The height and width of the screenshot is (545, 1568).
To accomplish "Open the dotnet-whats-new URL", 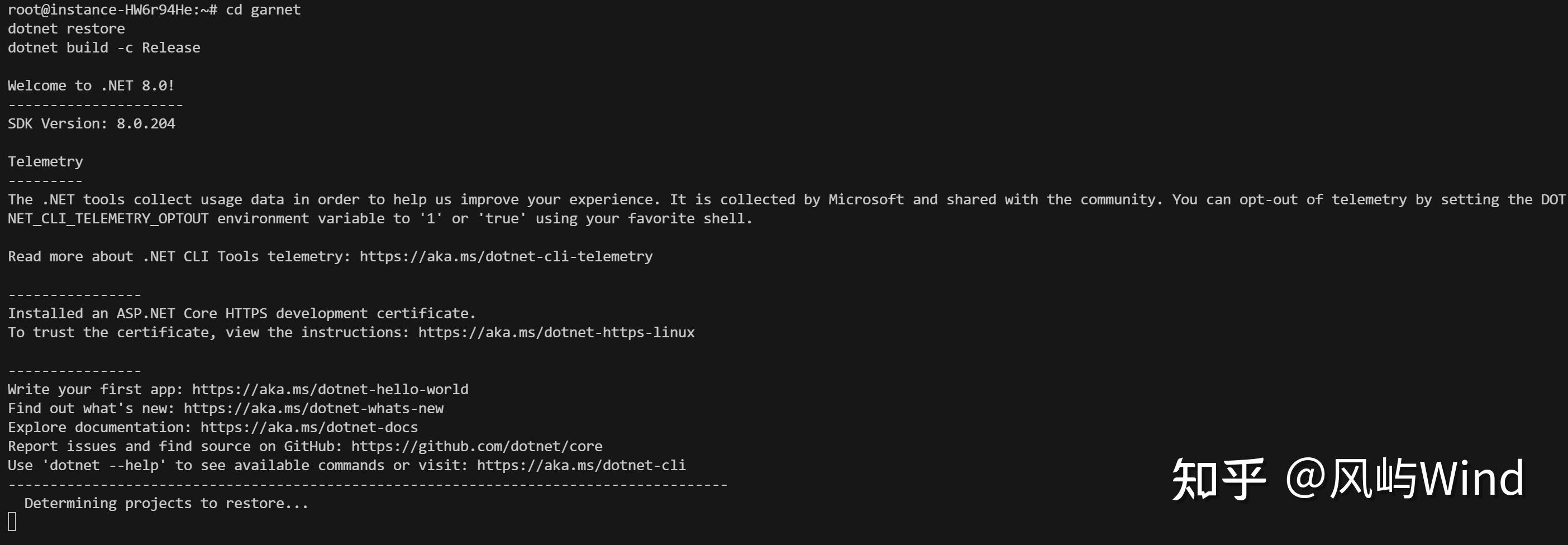I will [313, 409].
